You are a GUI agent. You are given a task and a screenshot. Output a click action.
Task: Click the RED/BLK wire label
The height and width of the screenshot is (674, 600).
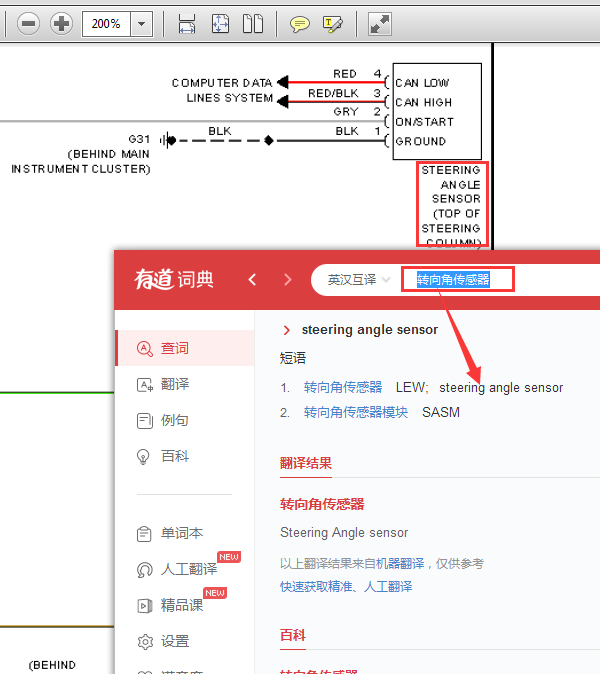coord(333,93)
